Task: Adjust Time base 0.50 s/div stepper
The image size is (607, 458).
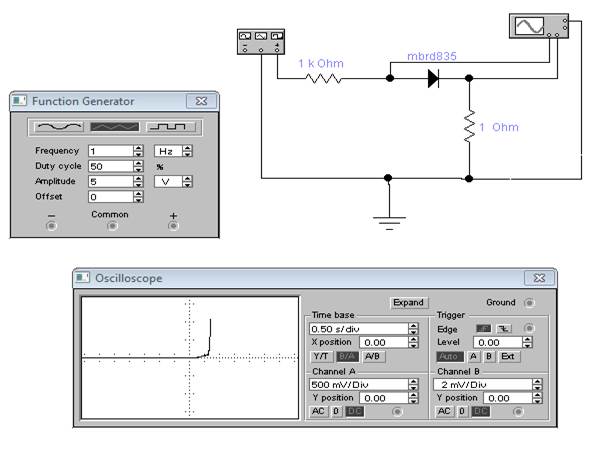Action: point(413,329)
